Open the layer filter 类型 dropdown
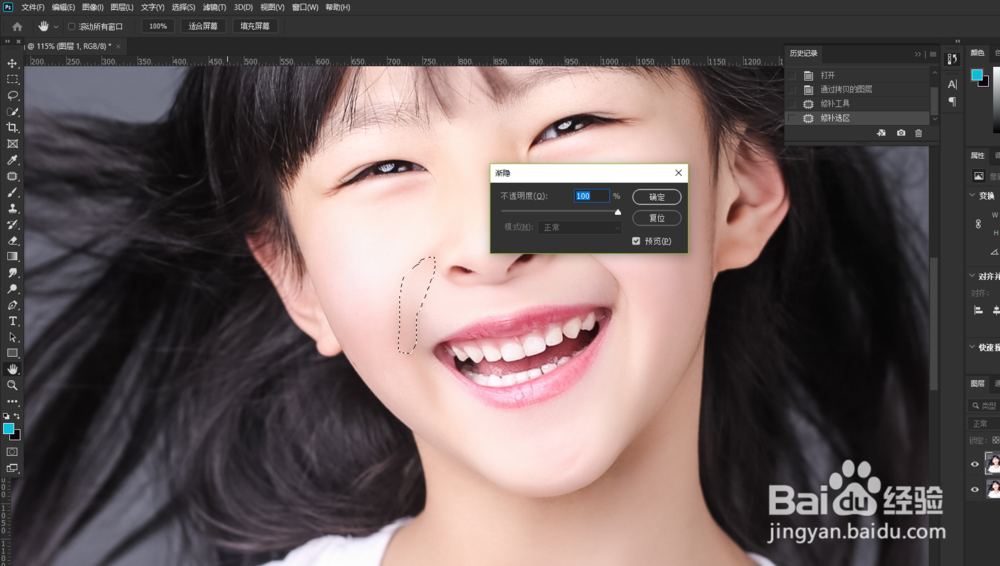 (x=984, y=405)
